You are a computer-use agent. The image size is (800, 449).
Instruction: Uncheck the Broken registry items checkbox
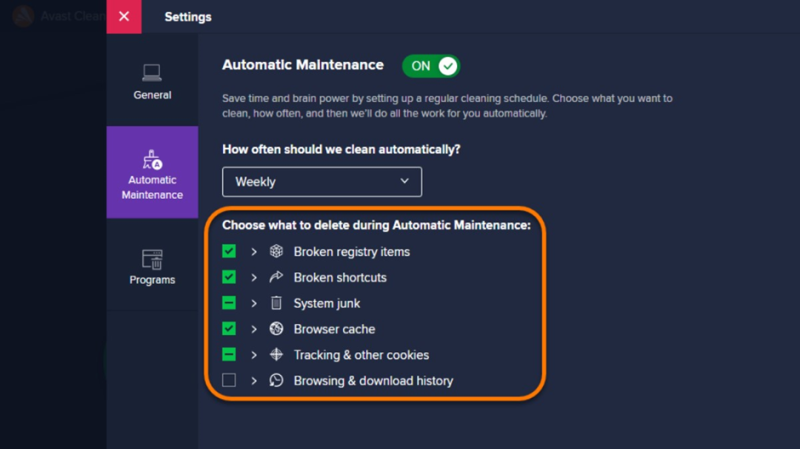tap(229, 251)
